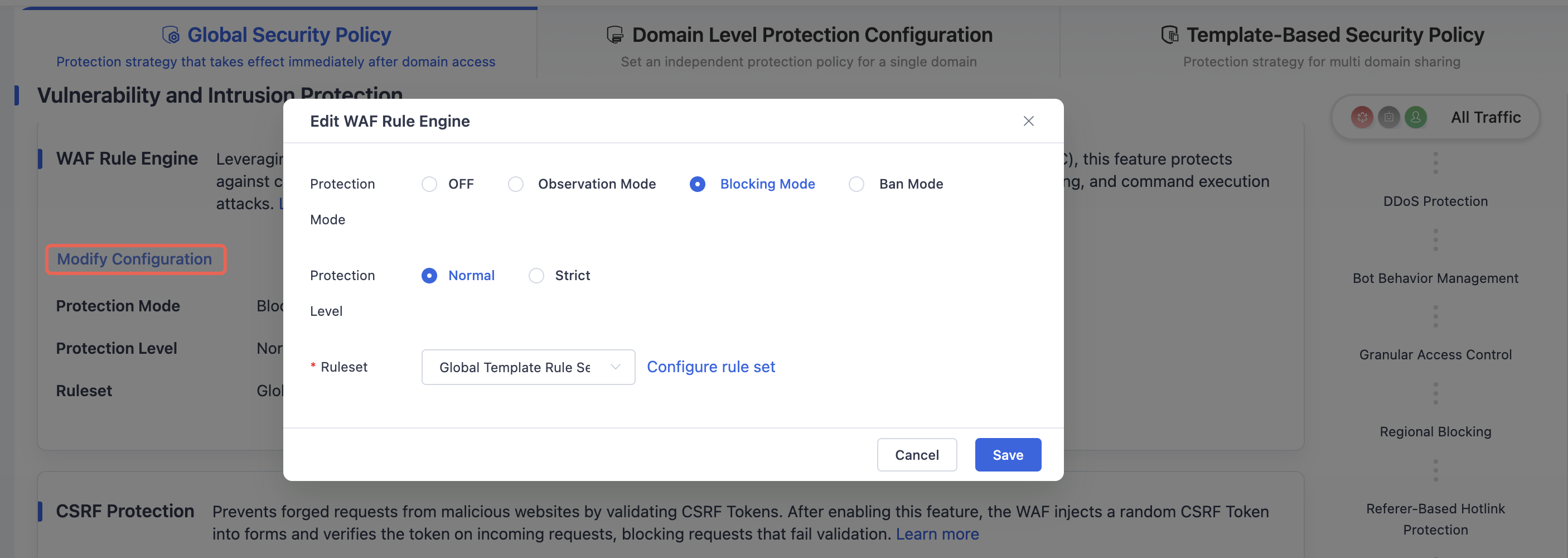Click the Global Security Policy shield icon

(171, 35)
